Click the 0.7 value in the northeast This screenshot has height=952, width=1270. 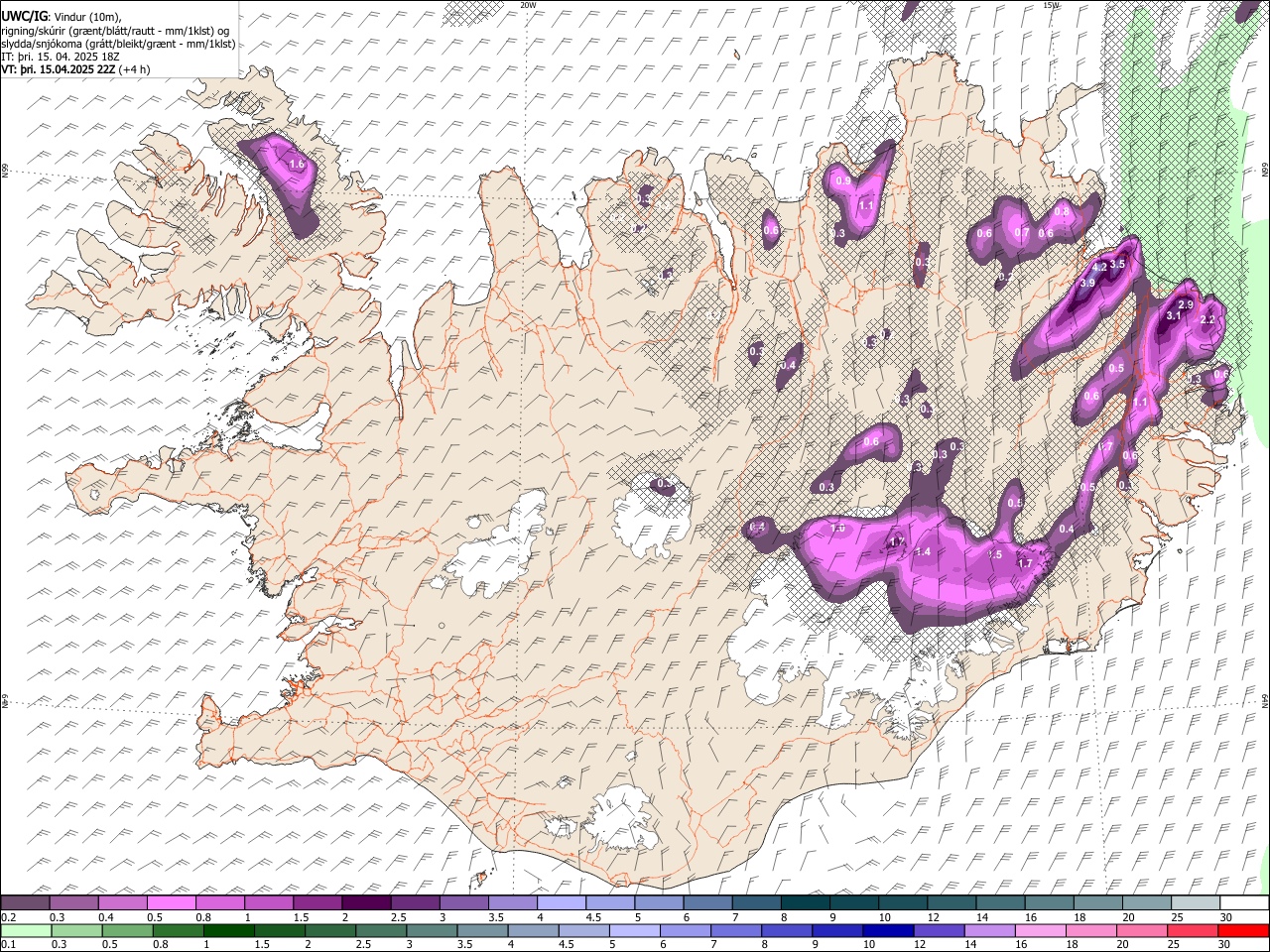point(1021,233)
